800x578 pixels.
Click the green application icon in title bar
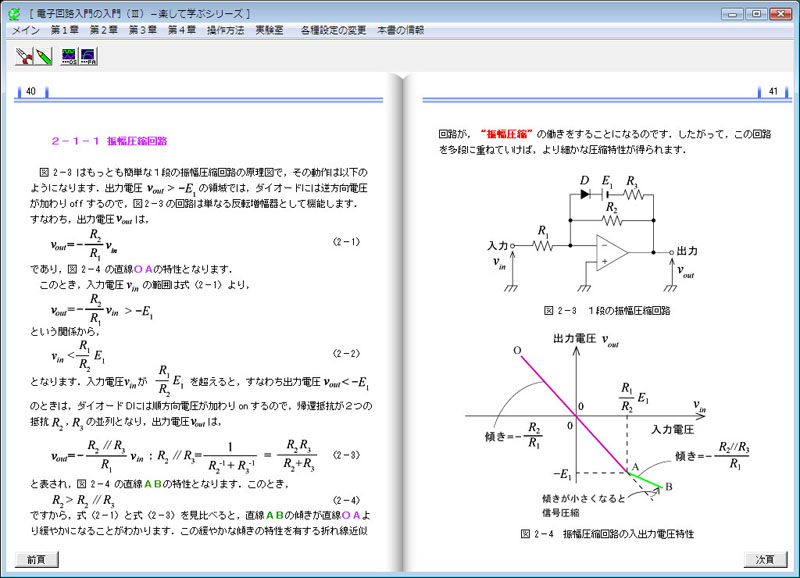click(x=14, y=14)
